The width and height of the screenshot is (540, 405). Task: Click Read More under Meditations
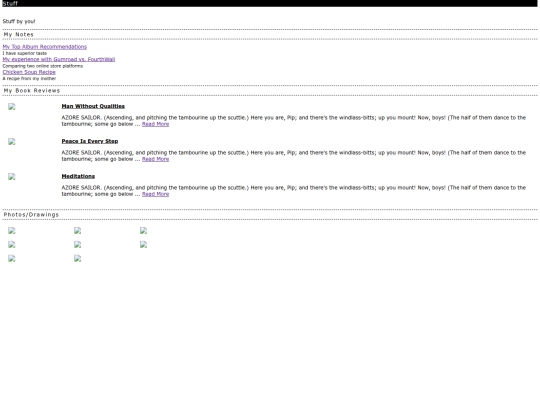click(x=155, y=194)
